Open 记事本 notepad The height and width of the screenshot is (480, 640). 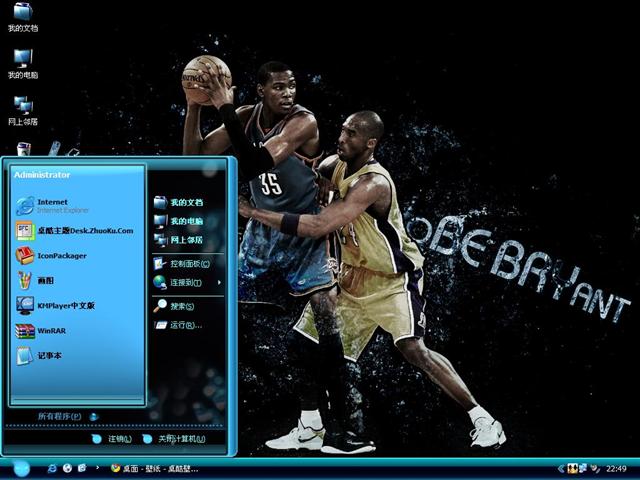(39, 356)
